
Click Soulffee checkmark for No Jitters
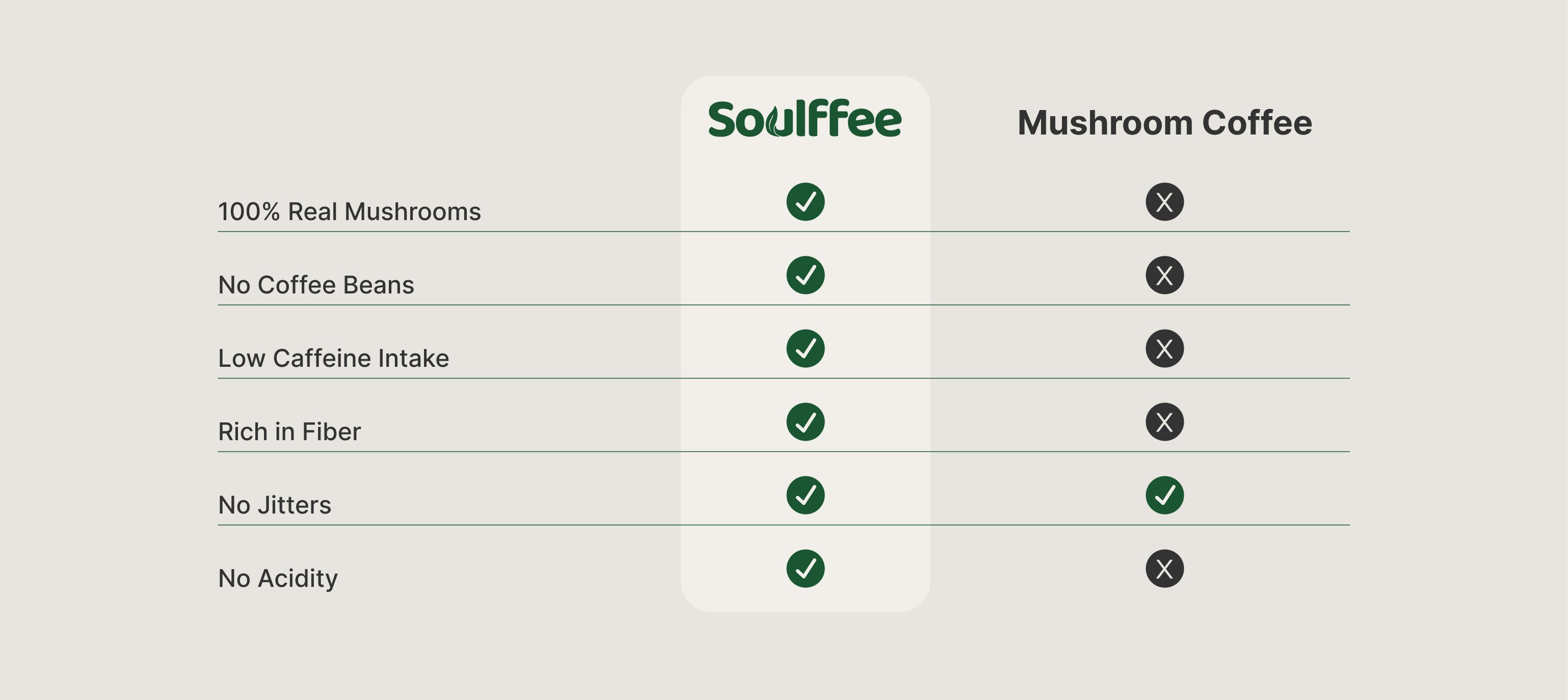tap(805, 496)
